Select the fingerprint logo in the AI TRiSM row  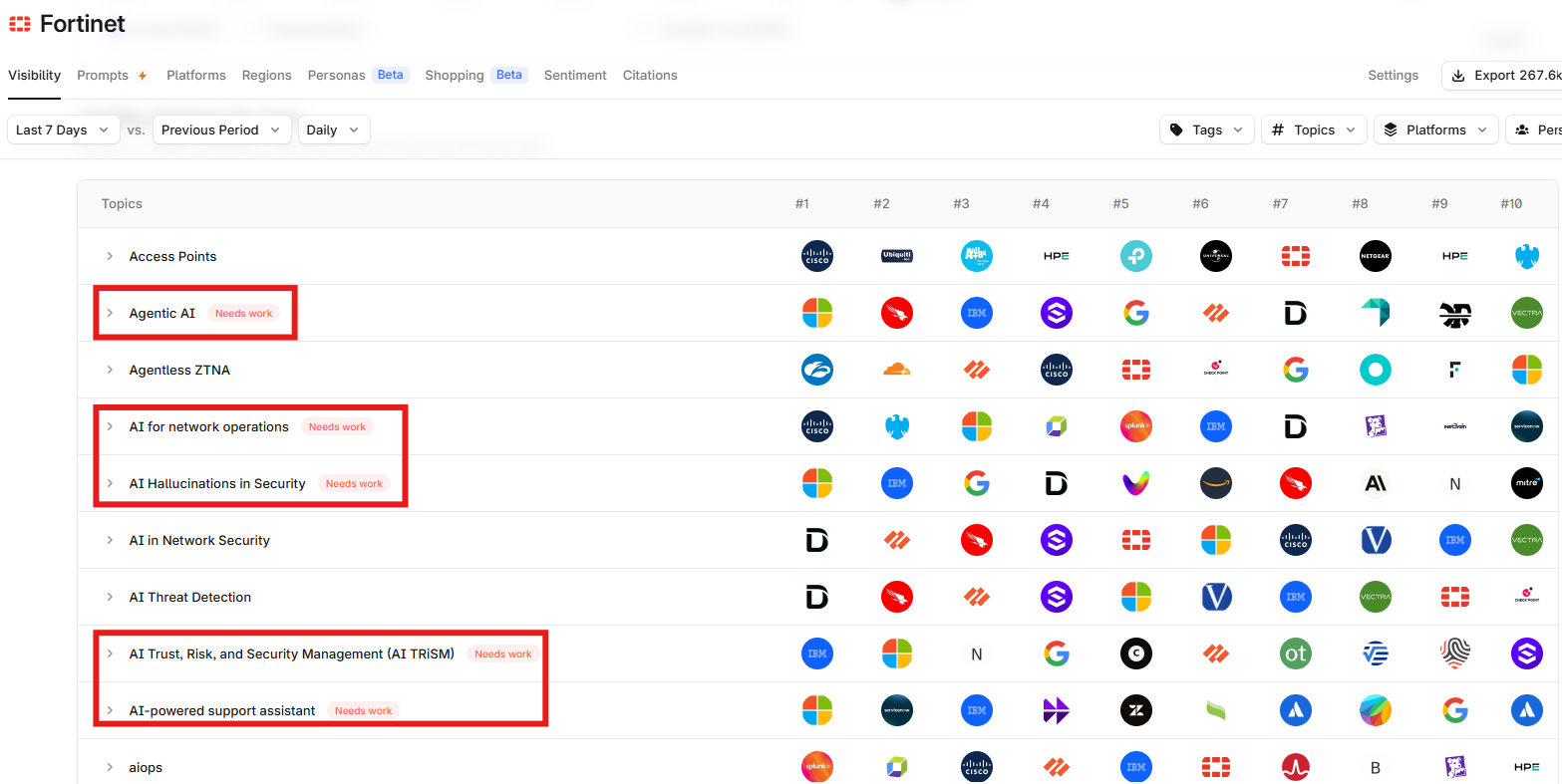(1455, 653)
